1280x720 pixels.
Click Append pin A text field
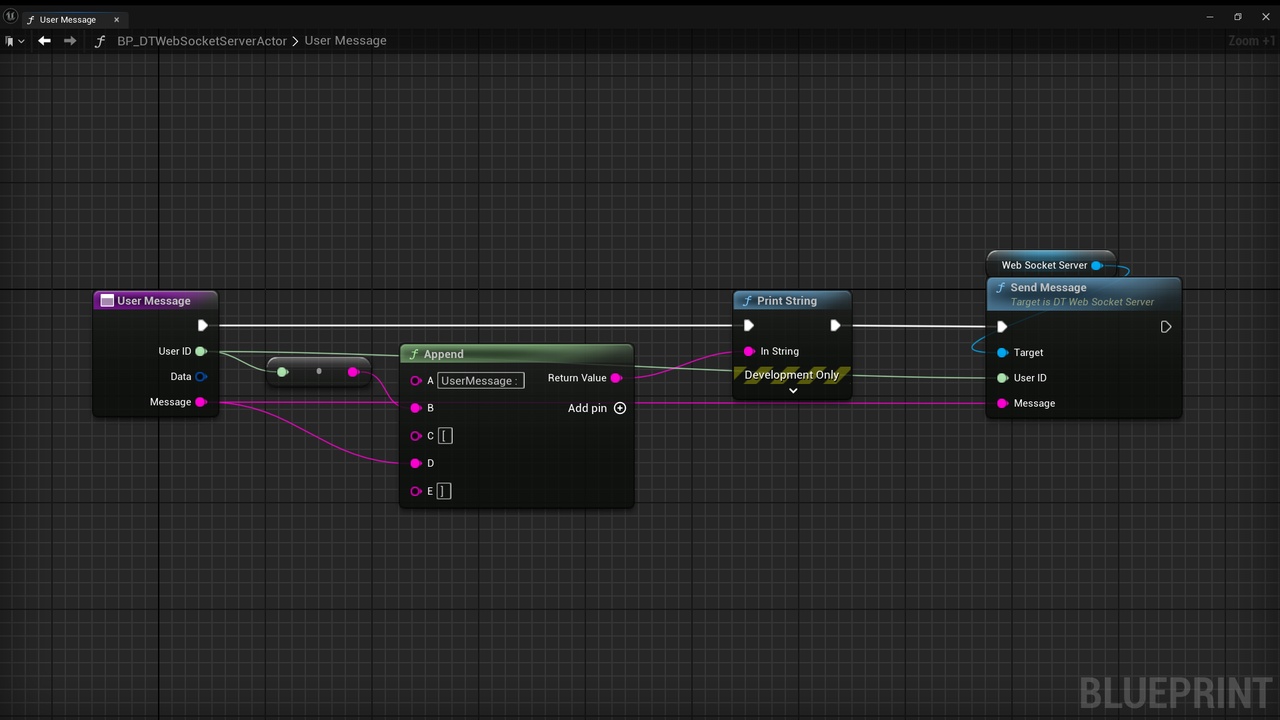pyautogui.click(x=481, y=381)
